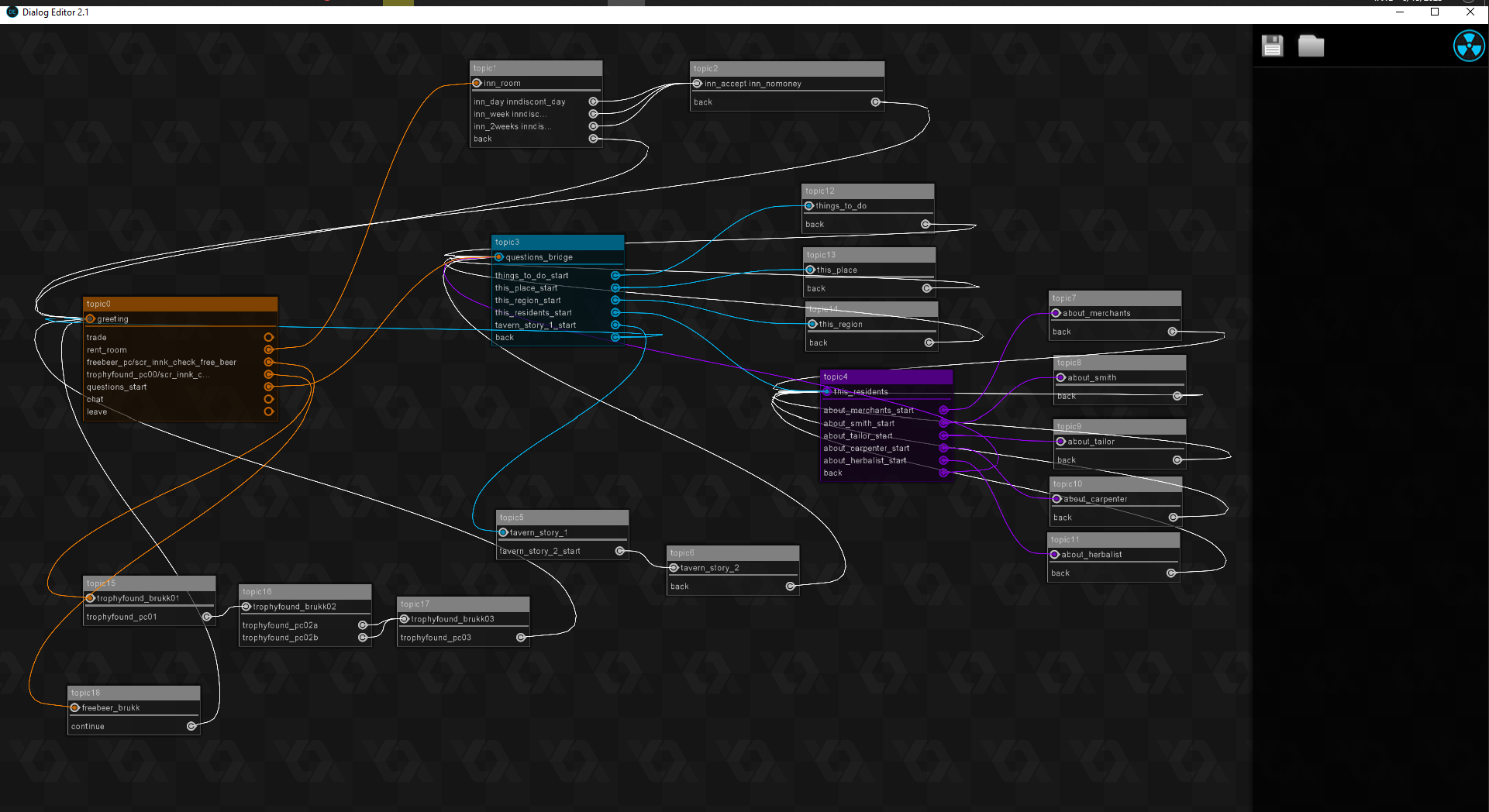The height and width of the screenshot is (812, 1489).
Task: Click the trade output pin on topic0
Action: [x=269, y=337]
